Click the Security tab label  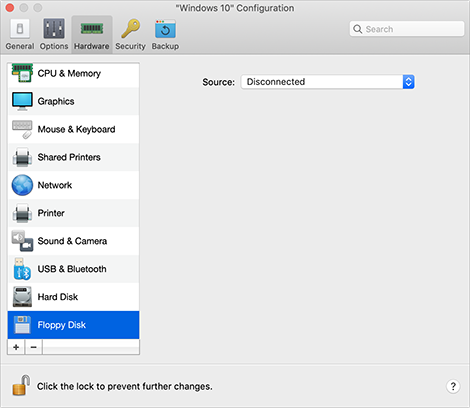point(130,46)
